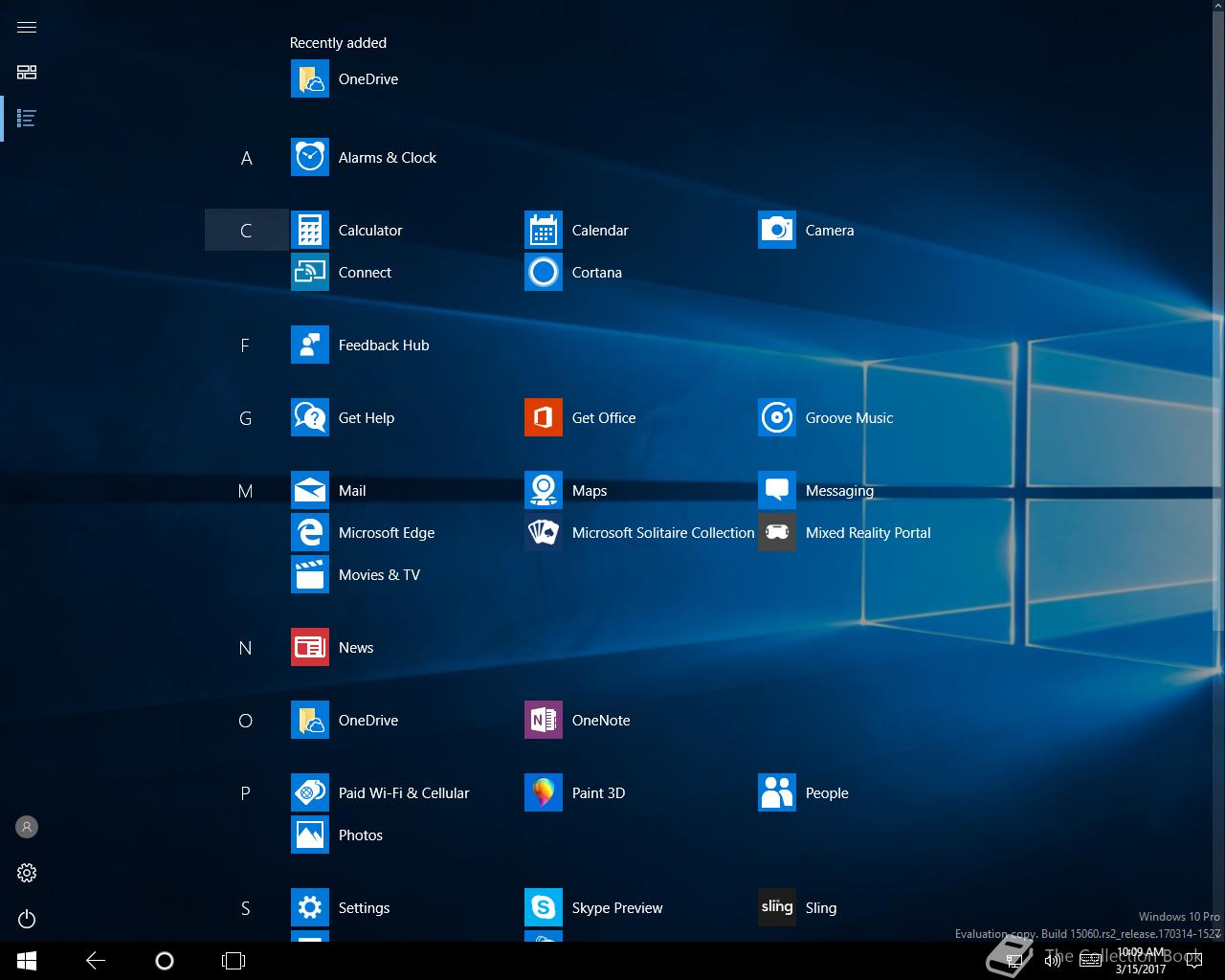This screenshot has width=1225, height=980.
Task: Launch Alarms & Clock app
Action: click(364, 158)
